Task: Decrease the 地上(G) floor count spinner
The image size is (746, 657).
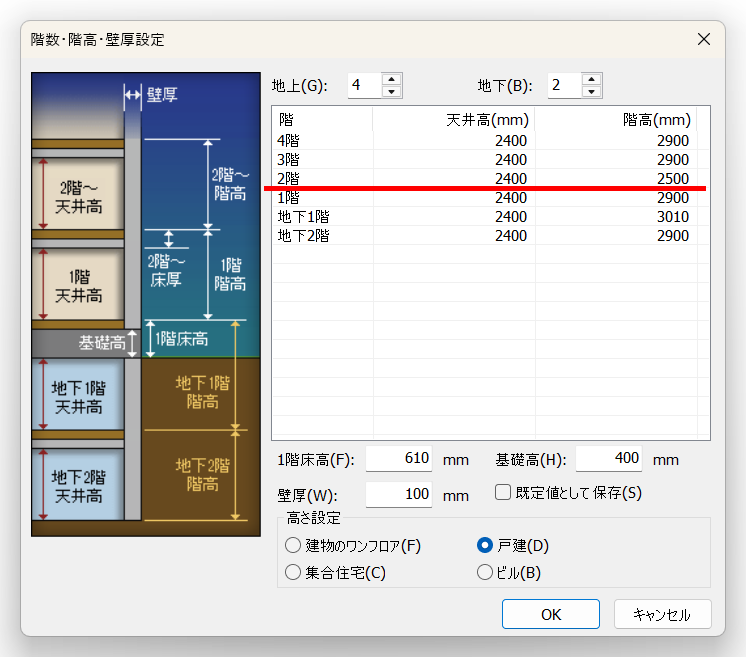Action: coord(392,91)
